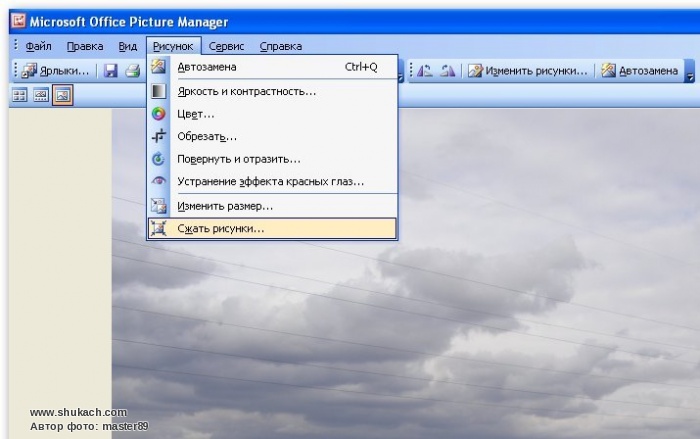Click the Автозамена toolbar button
This screenshot has height=439, width=700.
(x=640, y=71)
